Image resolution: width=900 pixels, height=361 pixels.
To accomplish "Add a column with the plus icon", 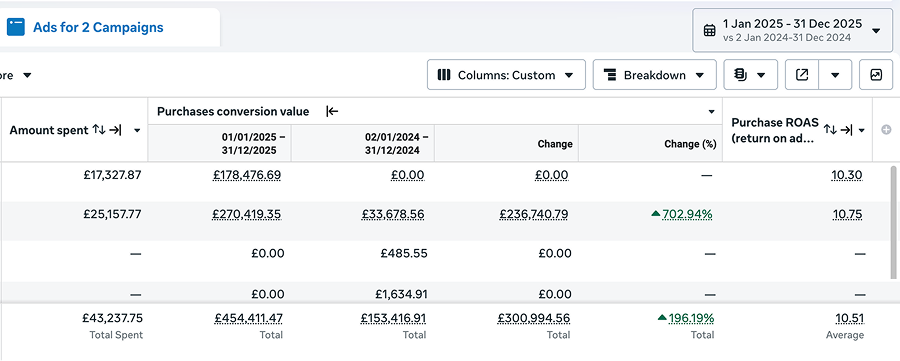I will tap(886, 130).
